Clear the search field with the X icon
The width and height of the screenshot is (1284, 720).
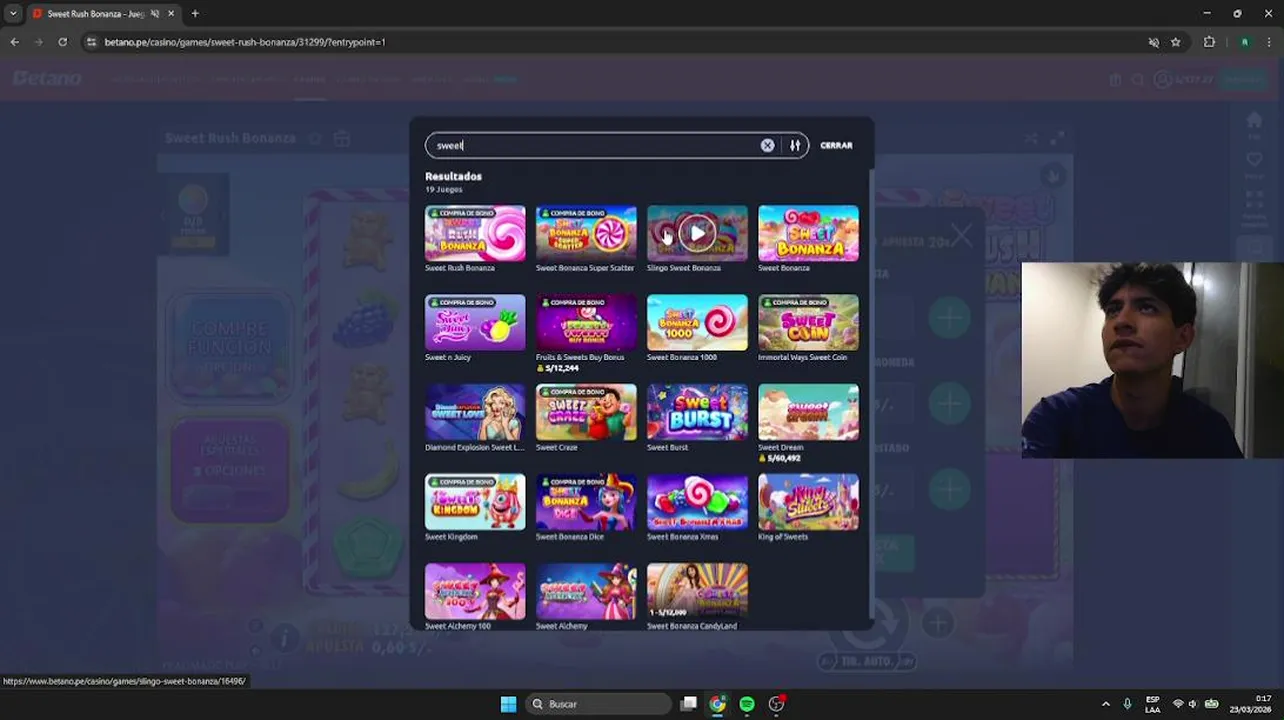767,145
